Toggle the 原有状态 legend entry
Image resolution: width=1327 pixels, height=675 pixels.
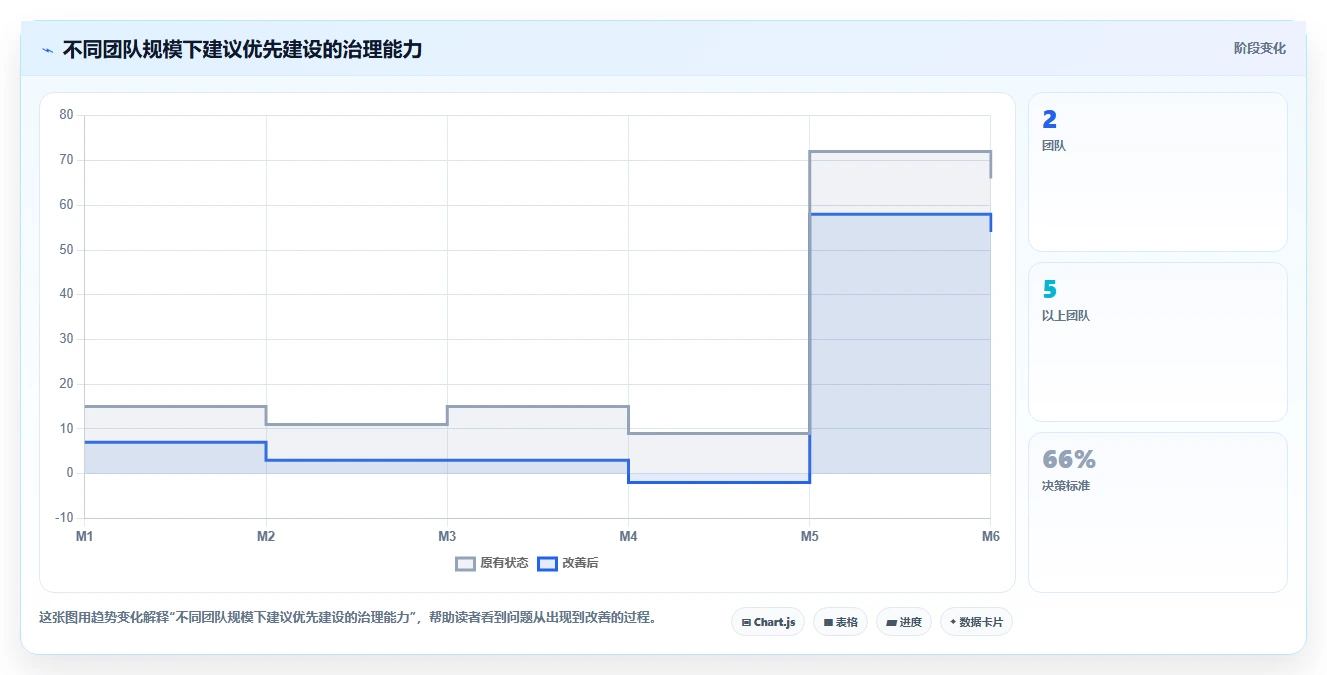[492, 563]
